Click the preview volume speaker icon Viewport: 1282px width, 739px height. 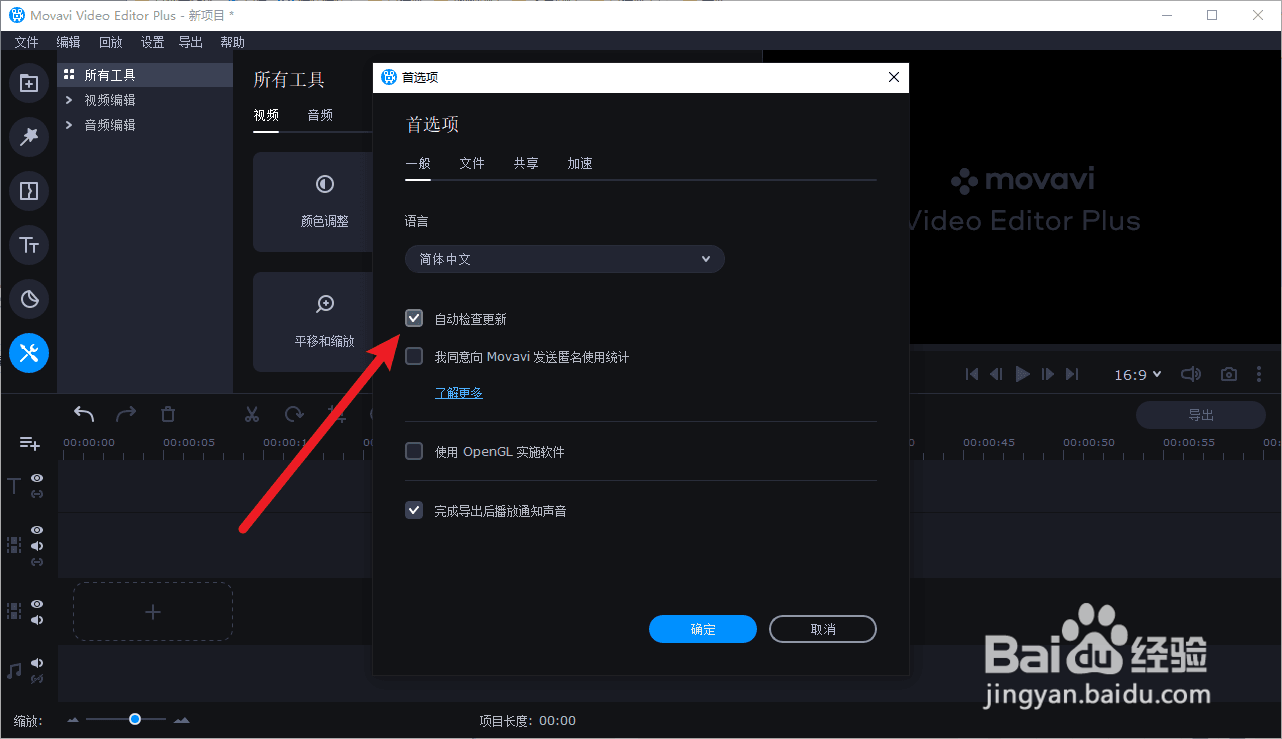1190,374
